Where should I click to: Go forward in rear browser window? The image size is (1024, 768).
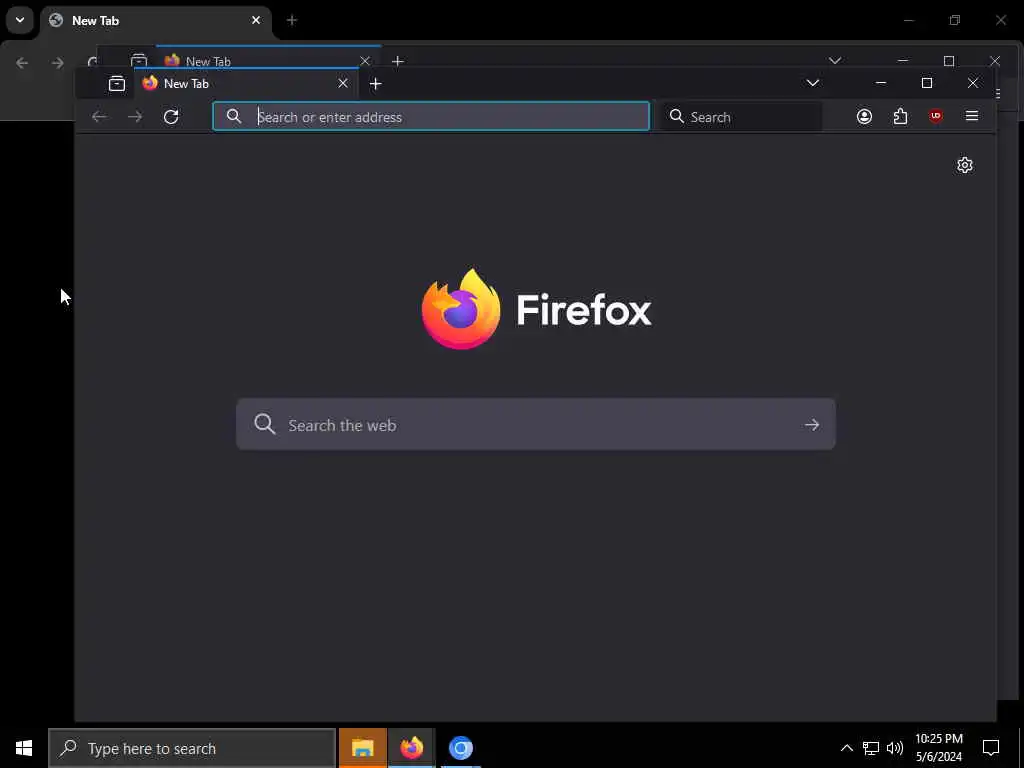pos(57,63)
